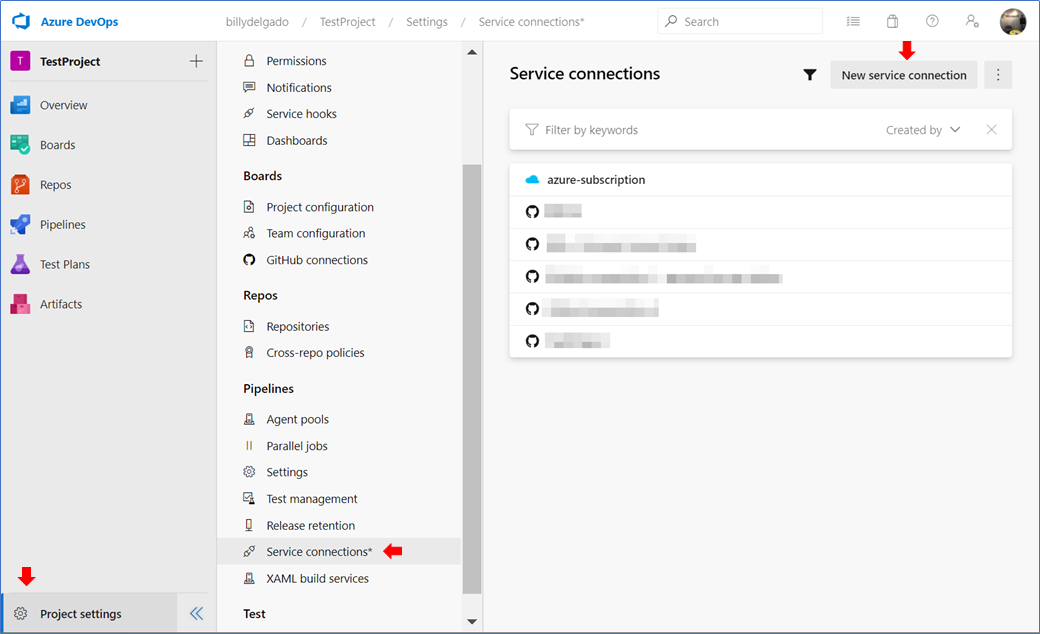This screenshot has width=1040, height=634.
Task: Open the Pipelines hub
Action: click(62, 224)
